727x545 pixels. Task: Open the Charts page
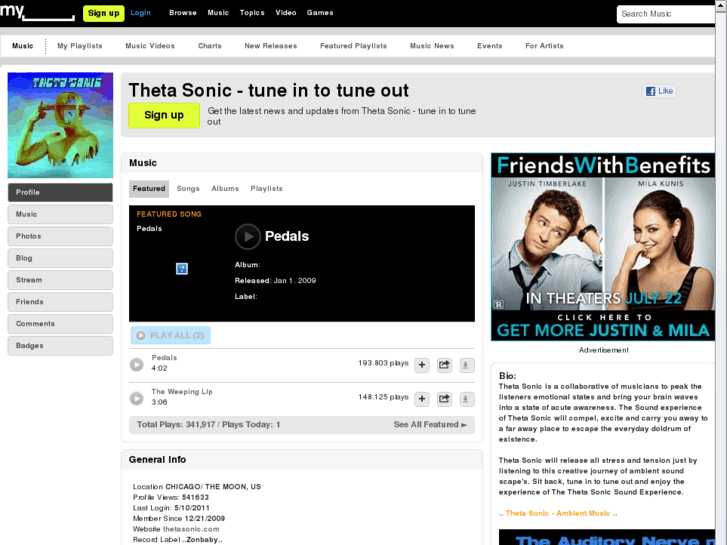tap(210, 46)
